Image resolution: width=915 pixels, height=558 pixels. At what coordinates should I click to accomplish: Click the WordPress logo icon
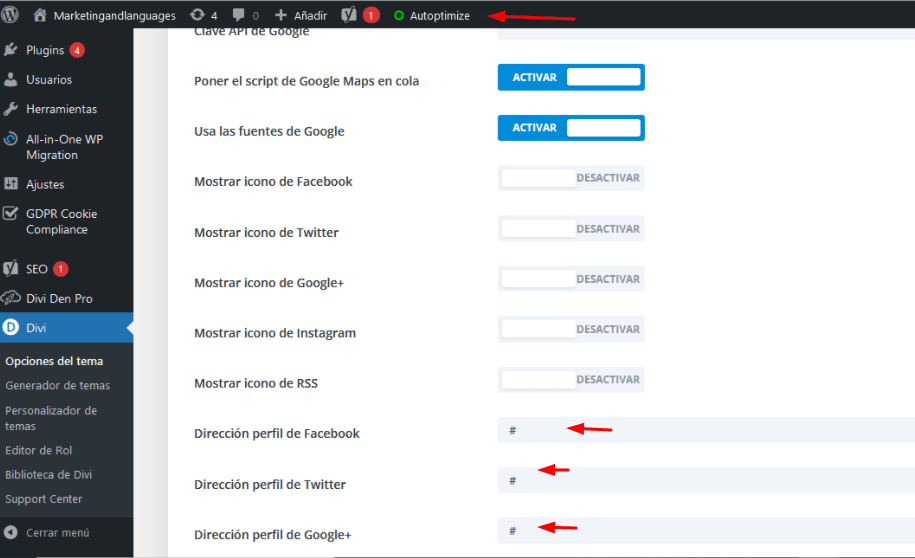(x=10, y=15)
